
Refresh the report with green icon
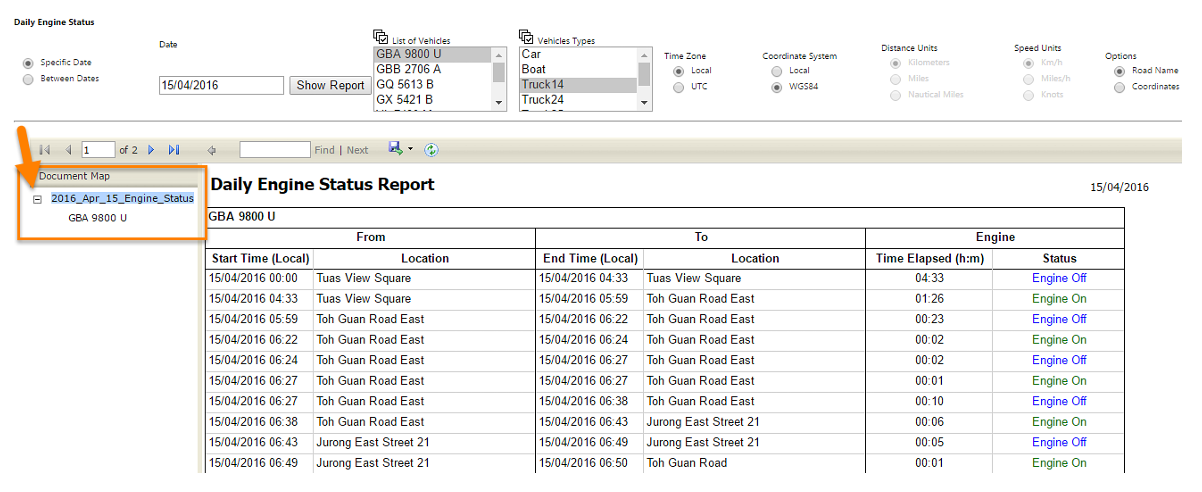tap(431, 150)
